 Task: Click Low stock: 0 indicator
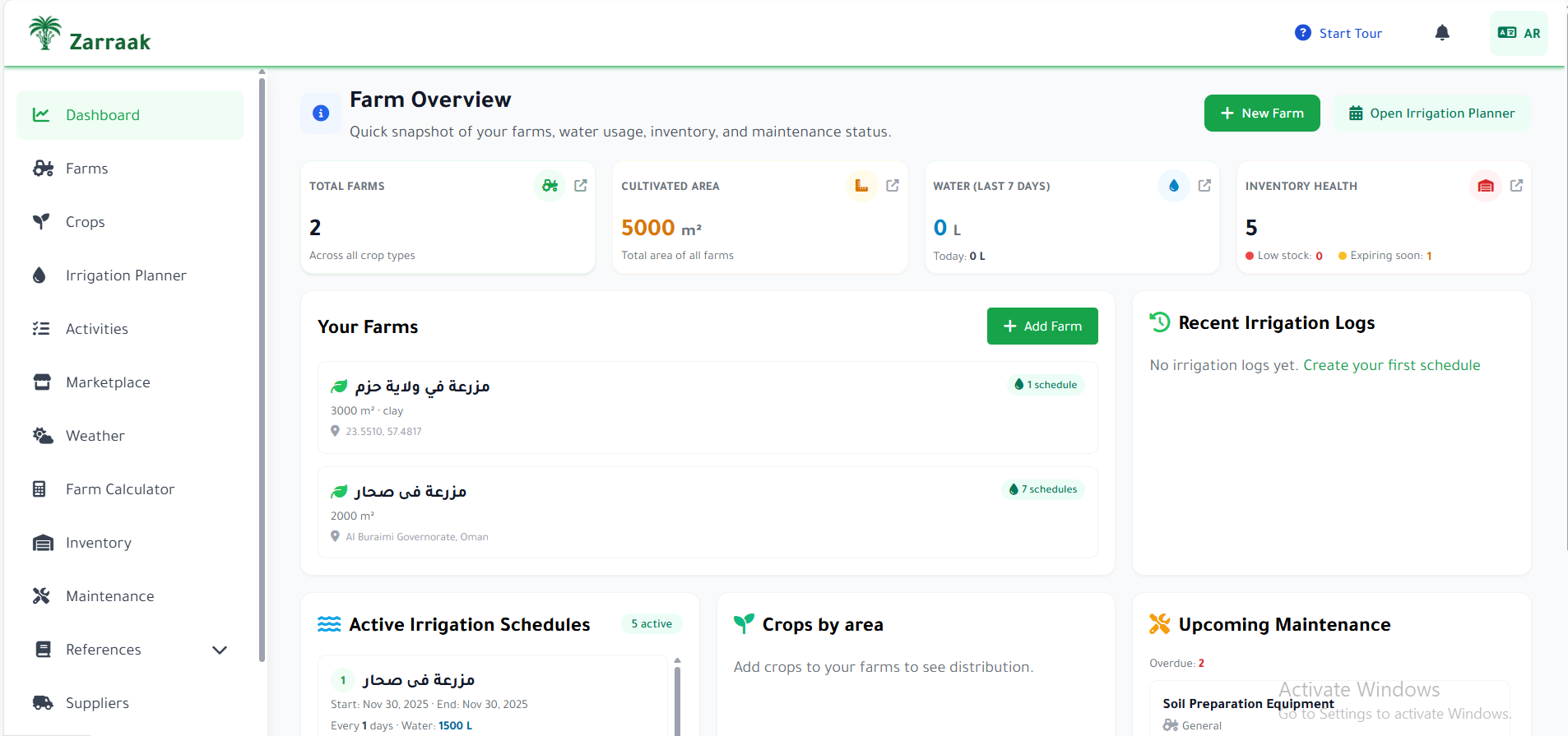(1284, 256)
